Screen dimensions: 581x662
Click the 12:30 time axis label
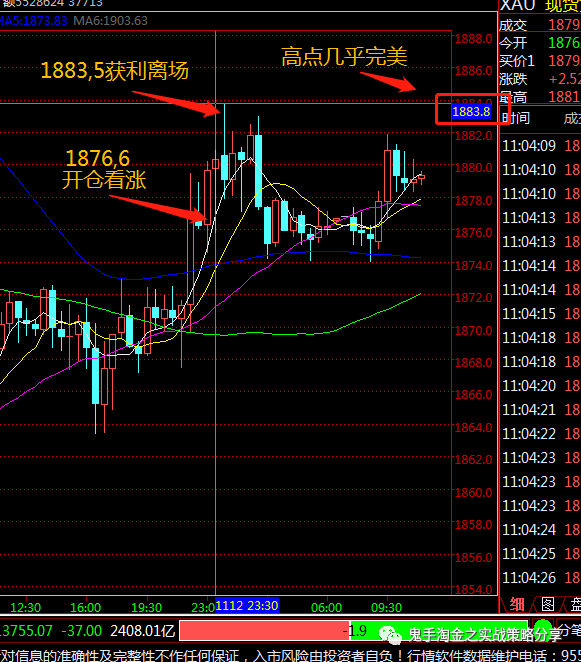pos(25,608)
